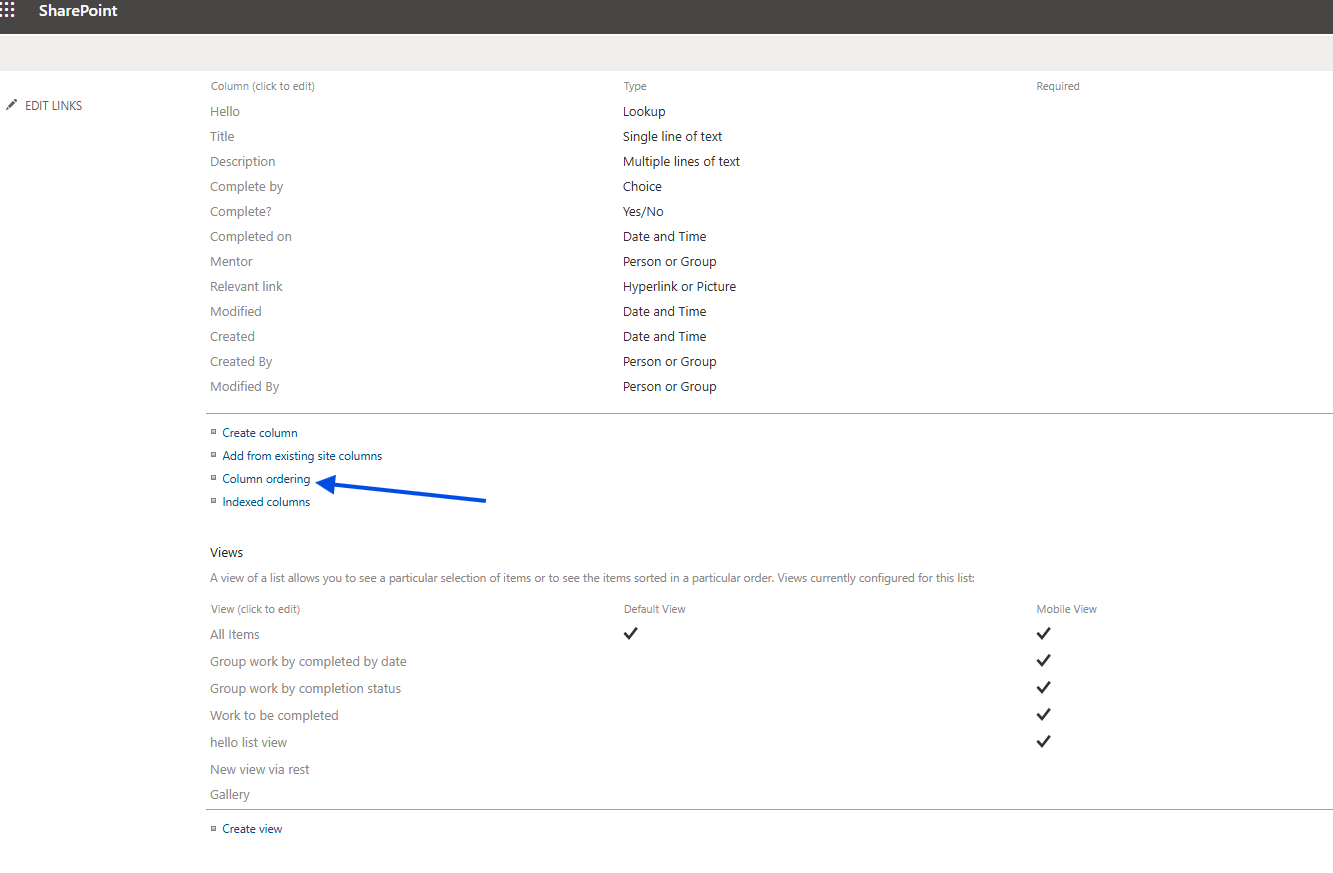
Task: Open the Mentor column settings
Action: click(231, 262)
